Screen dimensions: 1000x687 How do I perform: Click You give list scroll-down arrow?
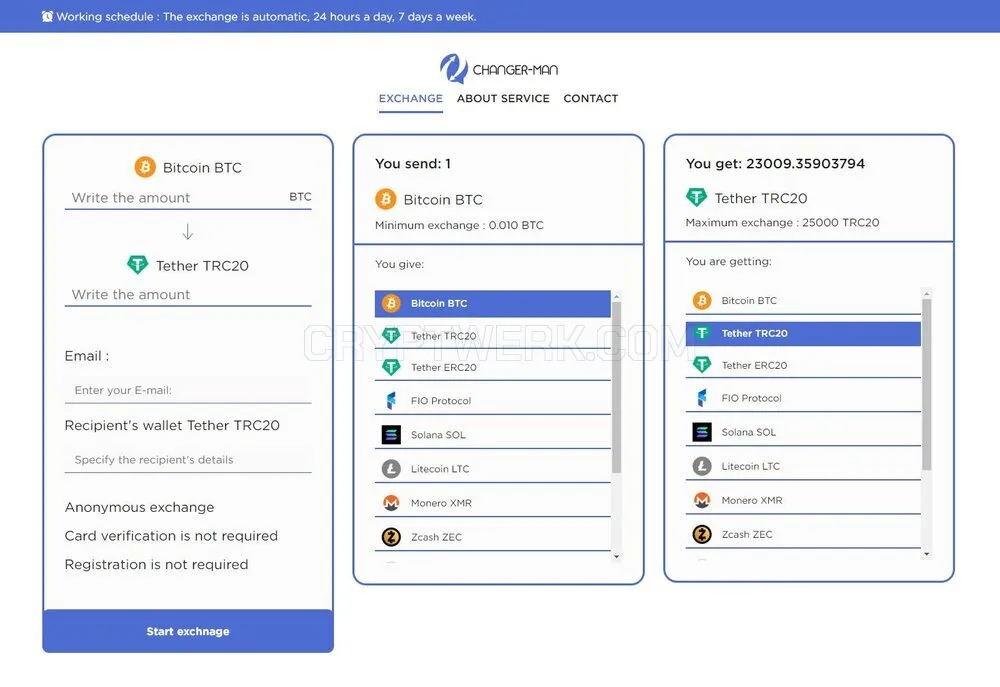tap(616, 556)
